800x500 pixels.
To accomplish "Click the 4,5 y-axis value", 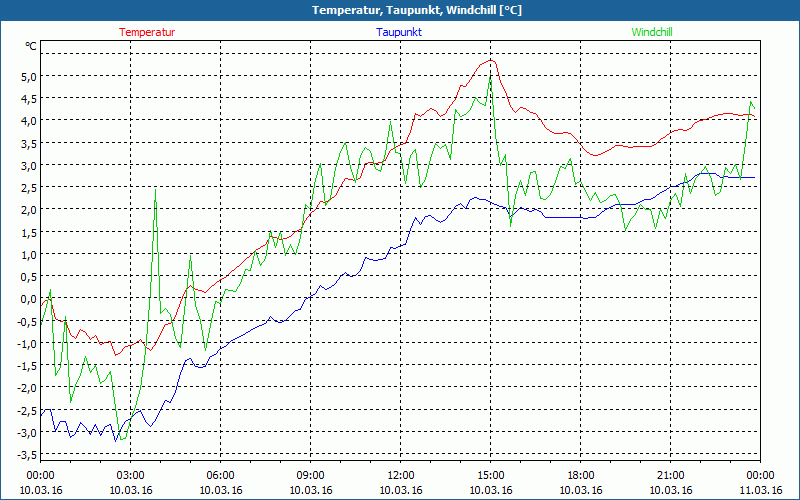I will pos(29,99).
